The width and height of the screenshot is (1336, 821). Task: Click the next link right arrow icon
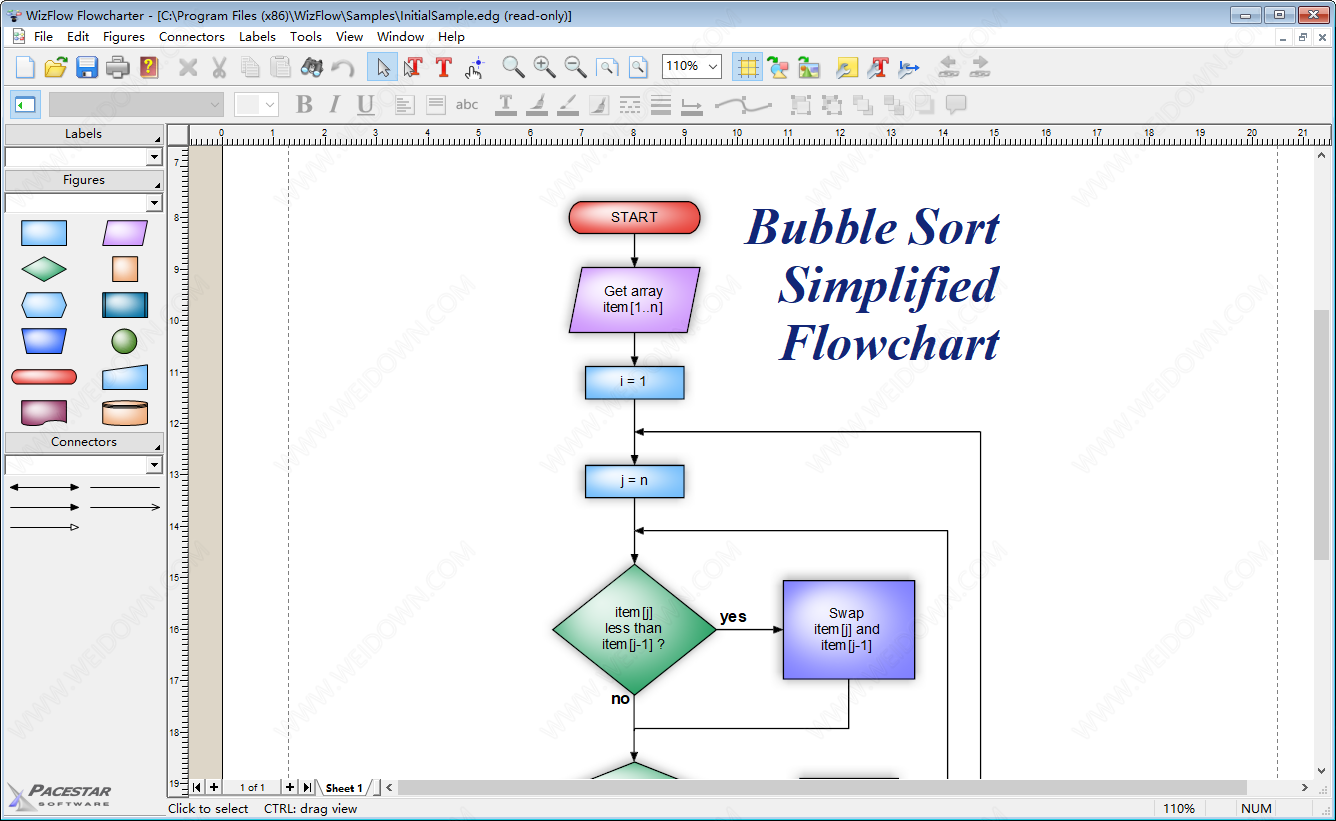(979, 67)
